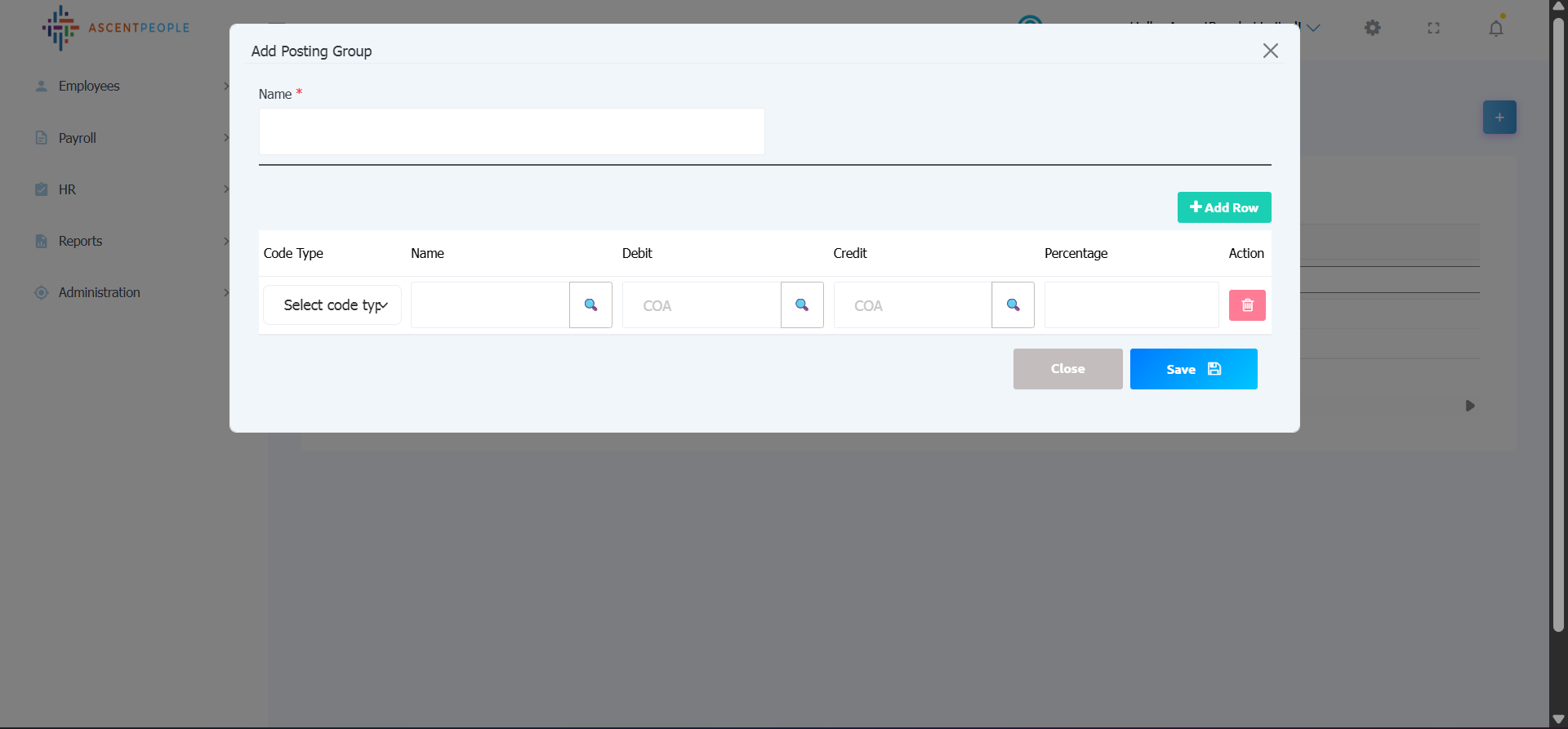This screenshot has height=729, width=1568.
Task: Expand the Administration sidebar section
Action: [x=99, y=292]
